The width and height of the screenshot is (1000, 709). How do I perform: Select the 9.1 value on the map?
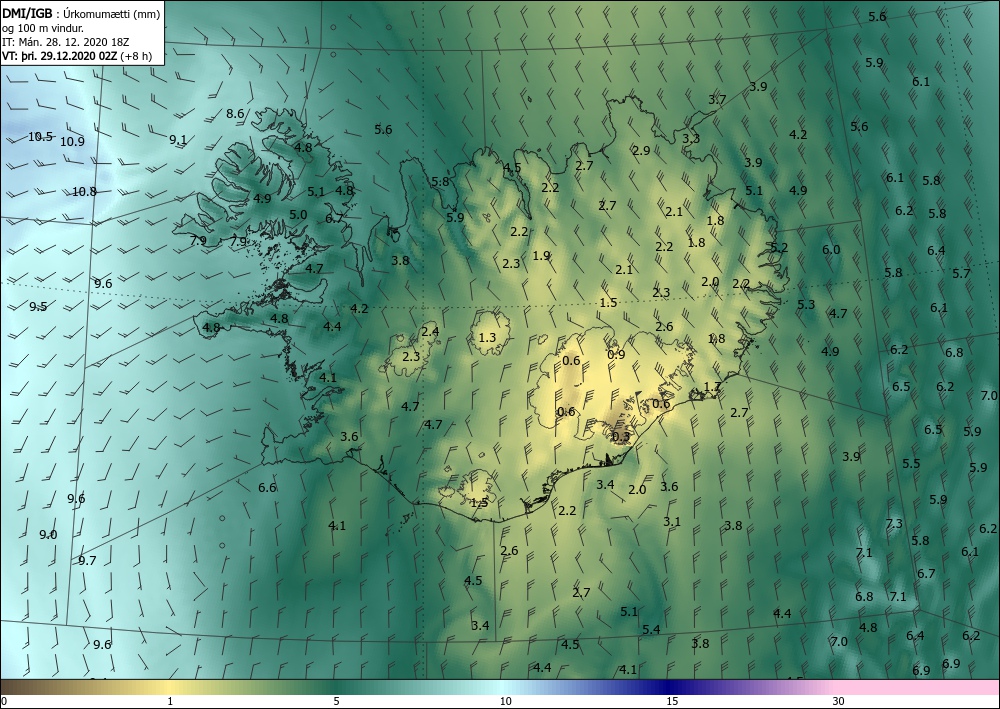(x=178, y=140)
